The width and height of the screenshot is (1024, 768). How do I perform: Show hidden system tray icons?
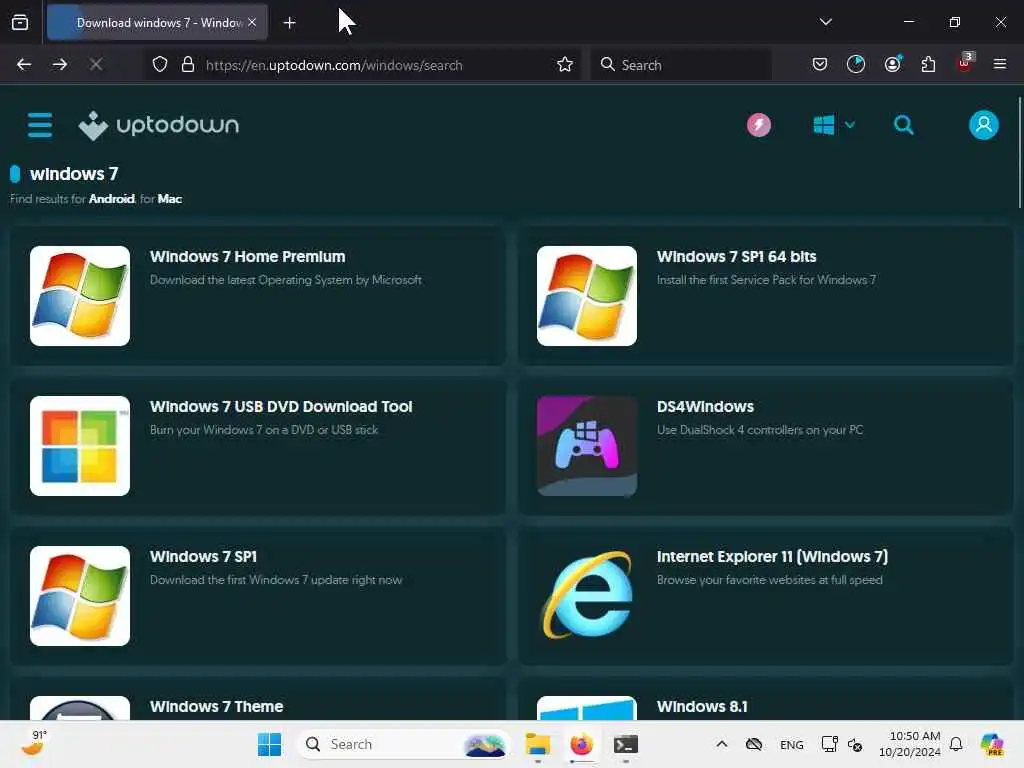[722, 744]
